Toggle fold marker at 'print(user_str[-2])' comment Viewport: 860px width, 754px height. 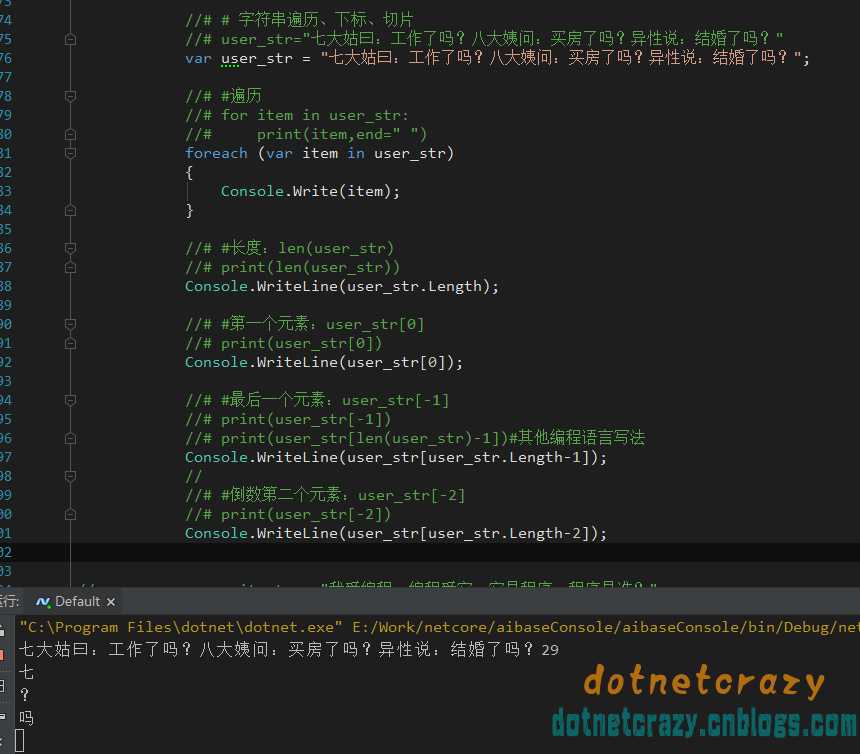pos(70,514)
